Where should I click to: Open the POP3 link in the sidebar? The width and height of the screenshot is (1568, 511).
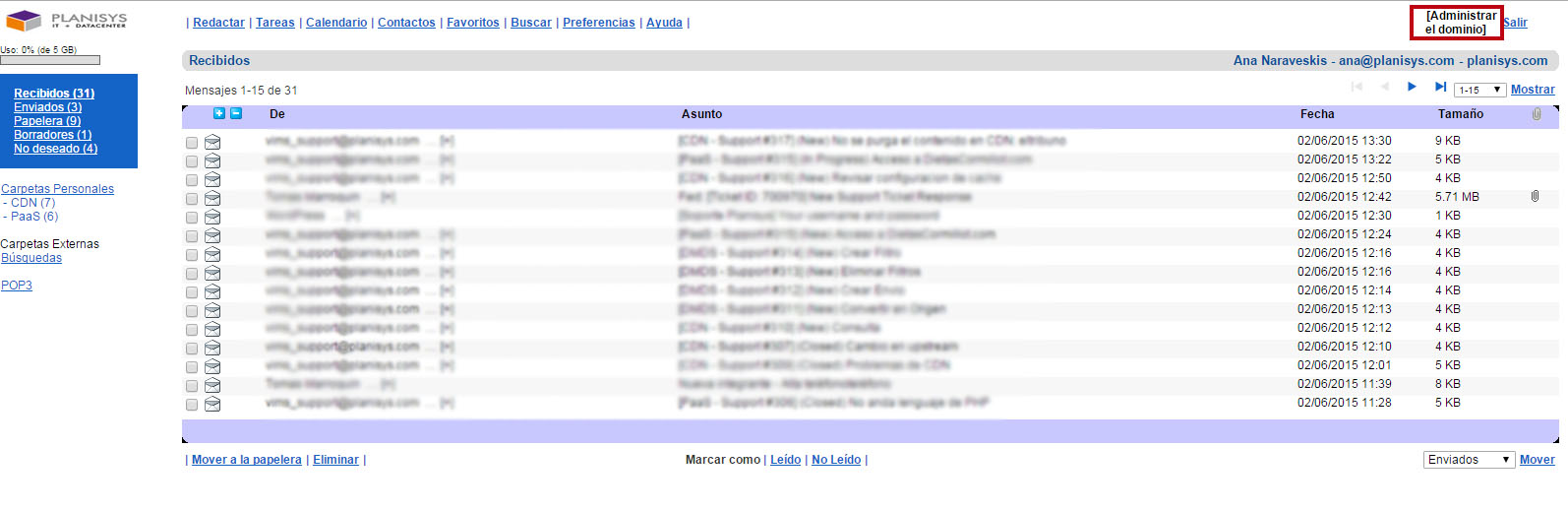(17, 286)
